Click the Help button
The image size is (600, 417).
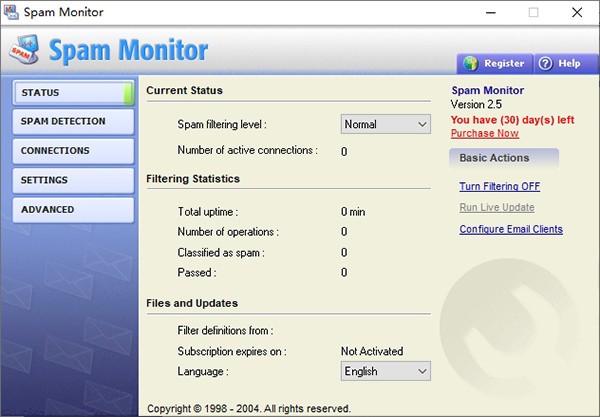click(561, 63)
